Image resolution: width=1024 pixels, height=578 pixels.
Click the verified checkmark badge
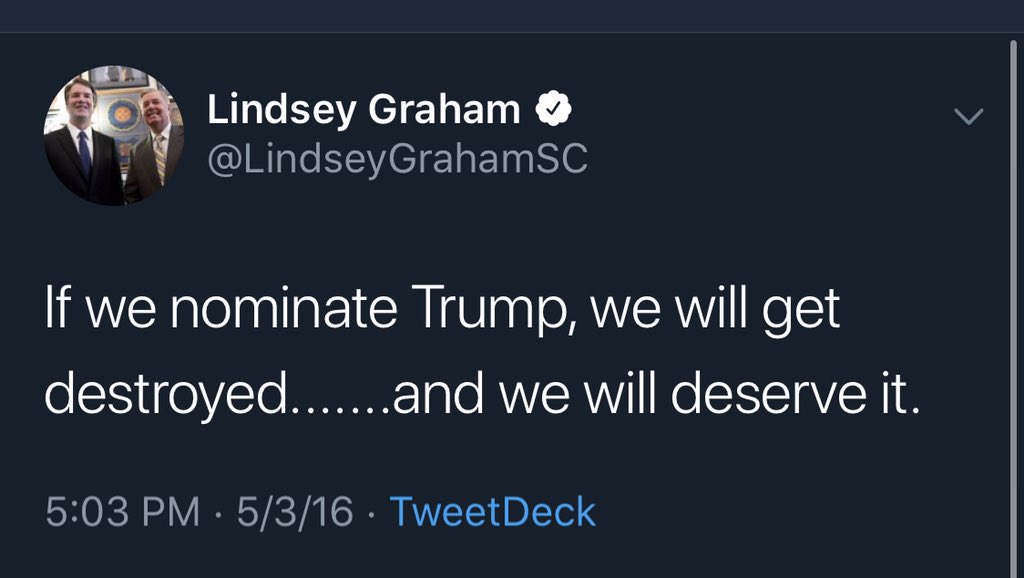(553, 108)
